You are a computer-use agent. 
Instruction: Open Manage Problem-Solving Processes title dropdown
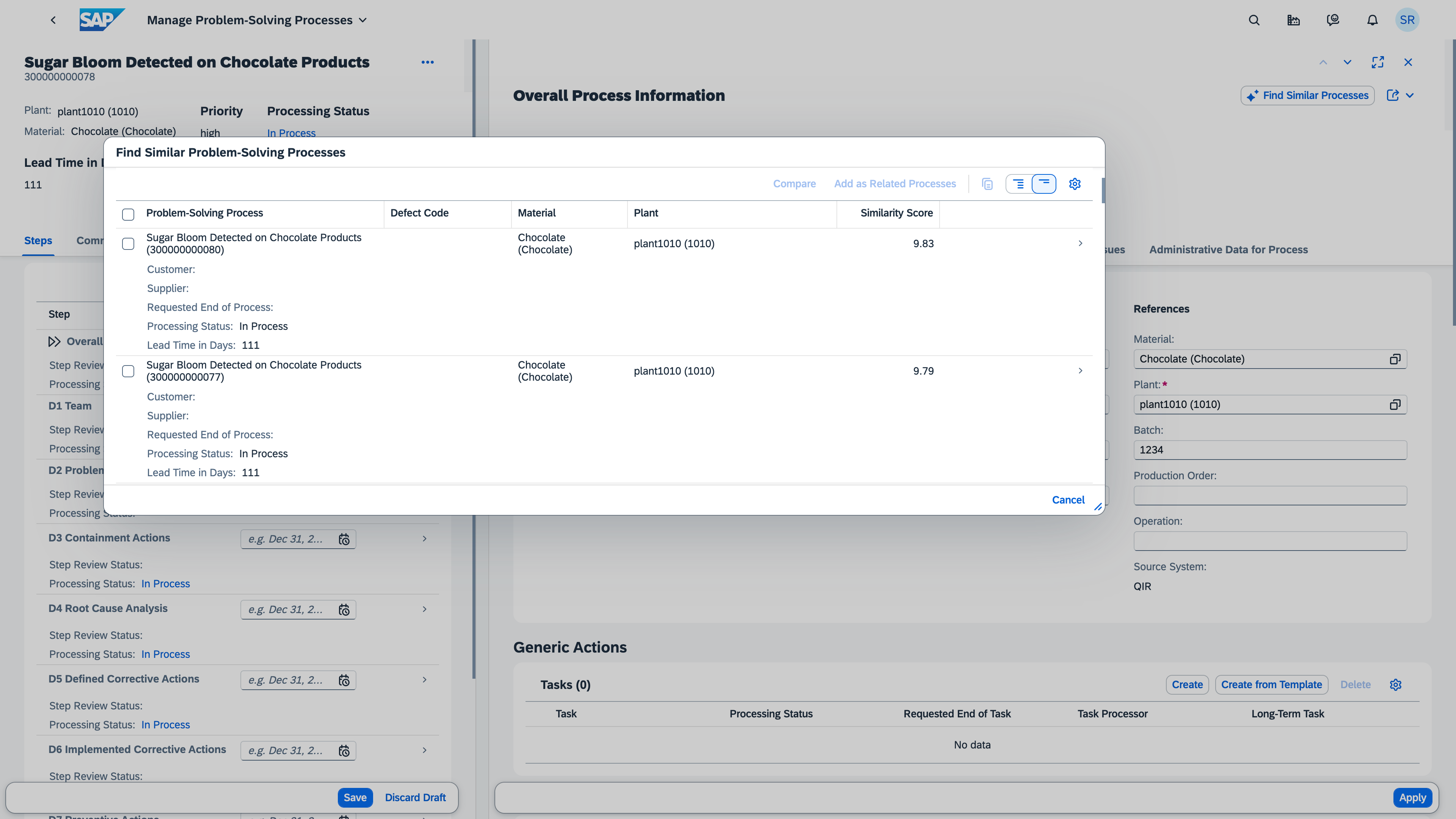[363, 20]
